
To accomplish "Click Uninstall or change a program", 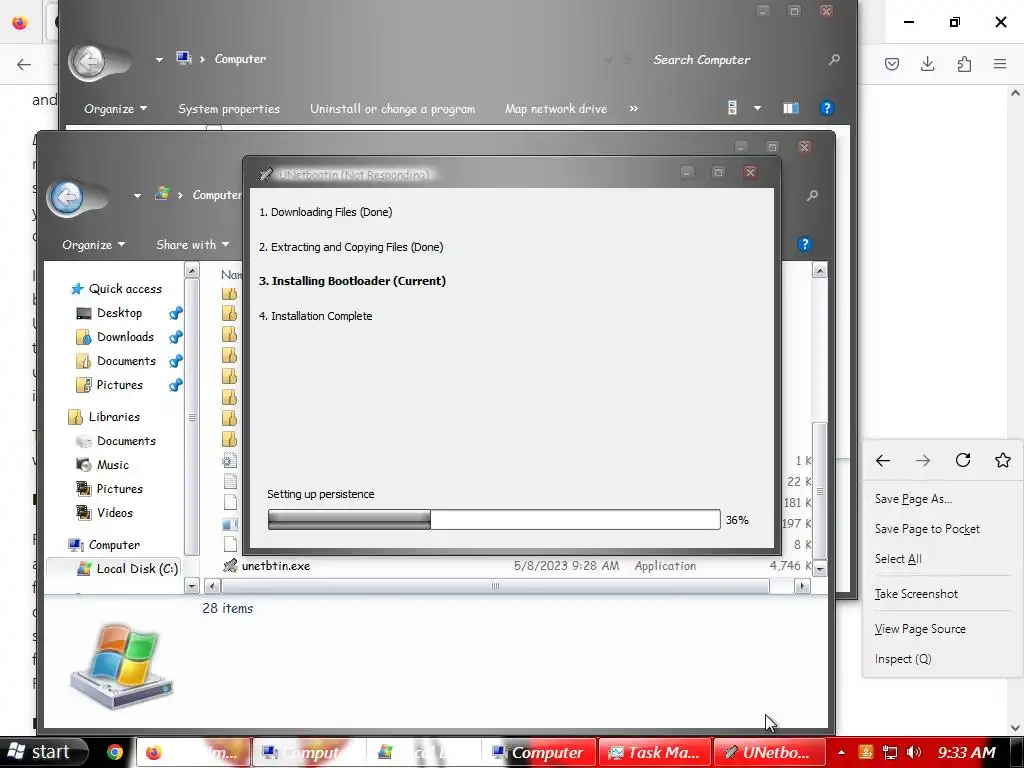I will pyautogui.click(x=392, y=109).
